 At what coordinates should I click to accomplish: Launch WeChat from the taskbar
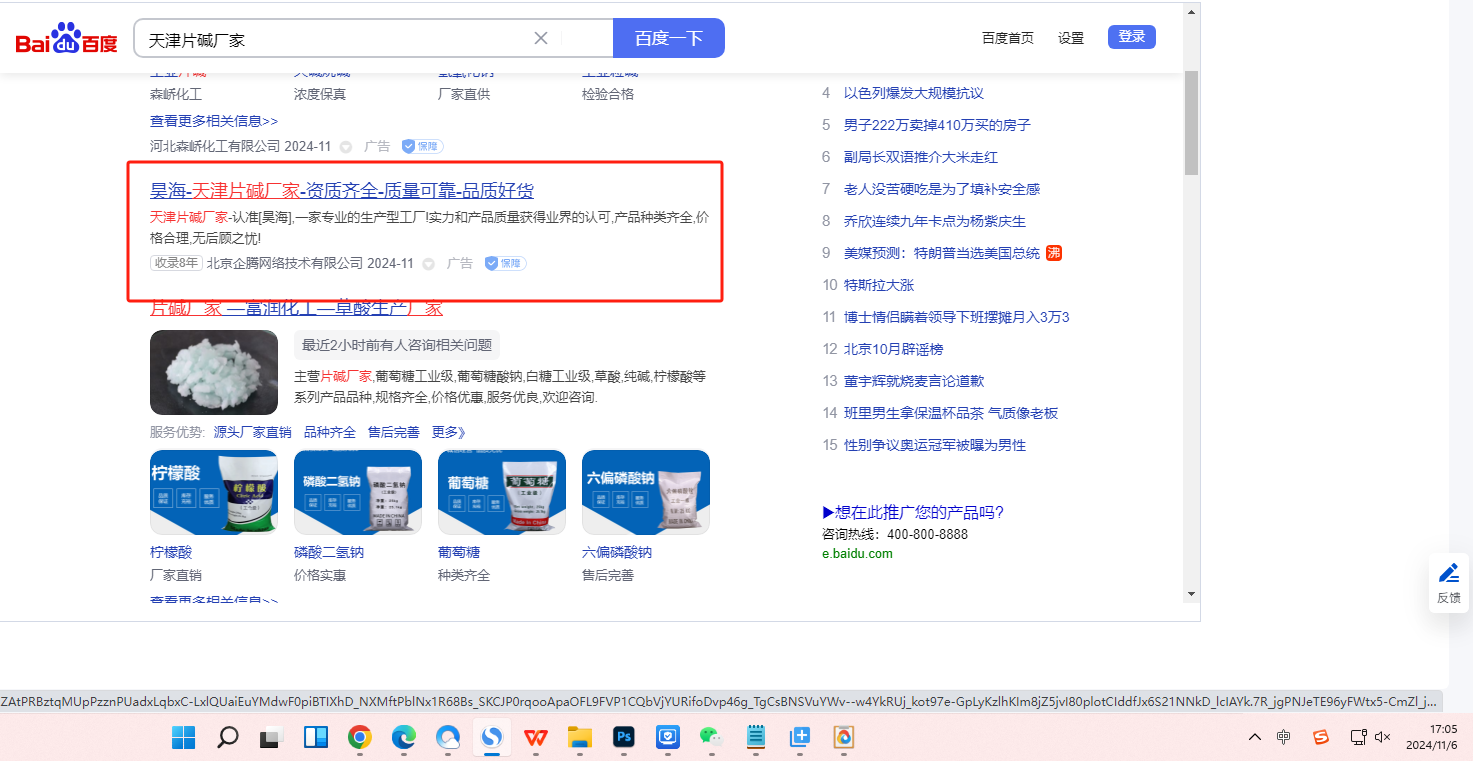[710, 738]
